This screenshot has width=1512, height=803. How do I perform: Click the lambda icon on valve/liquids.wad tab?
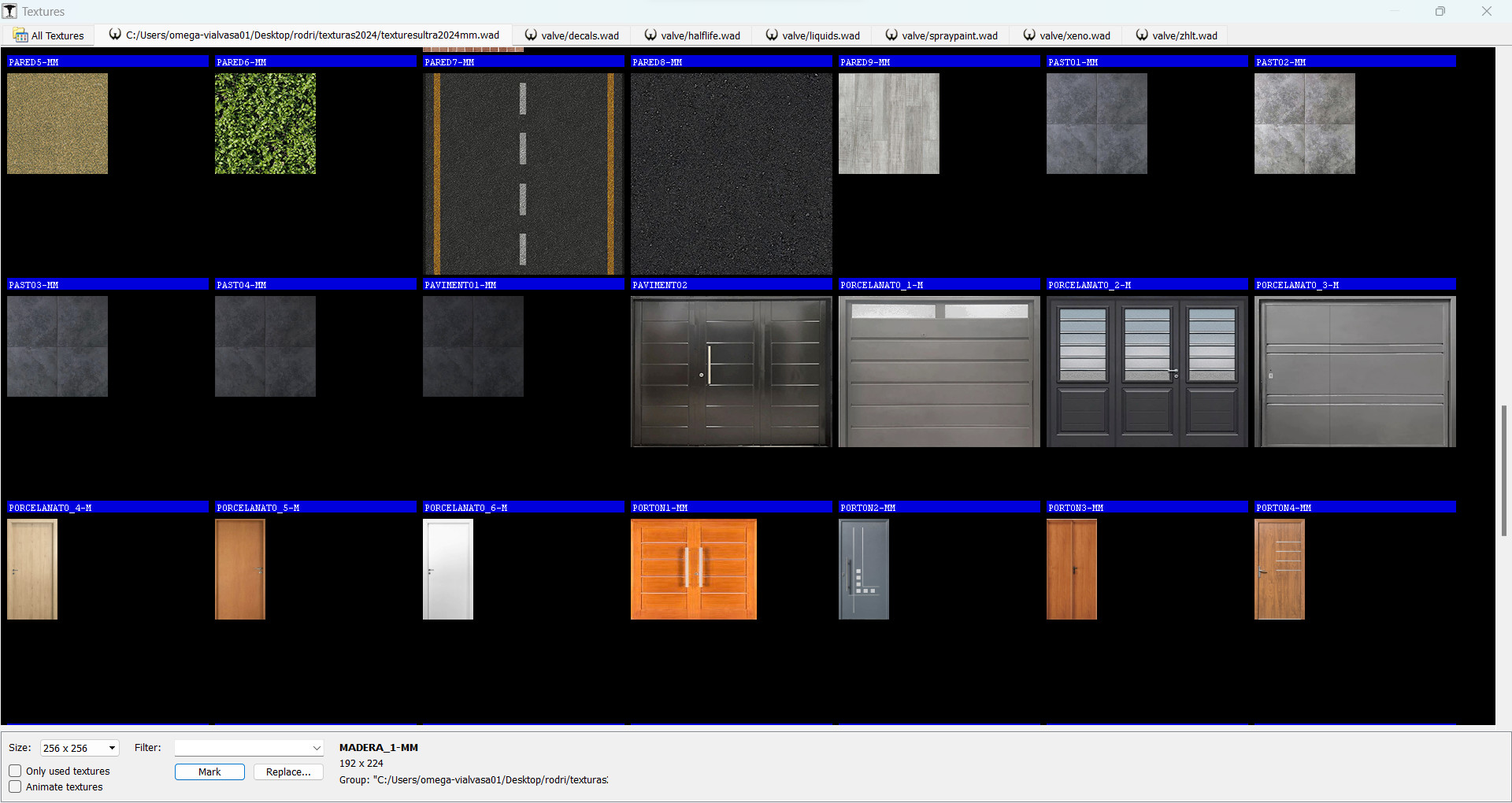[x=770, y=35]
